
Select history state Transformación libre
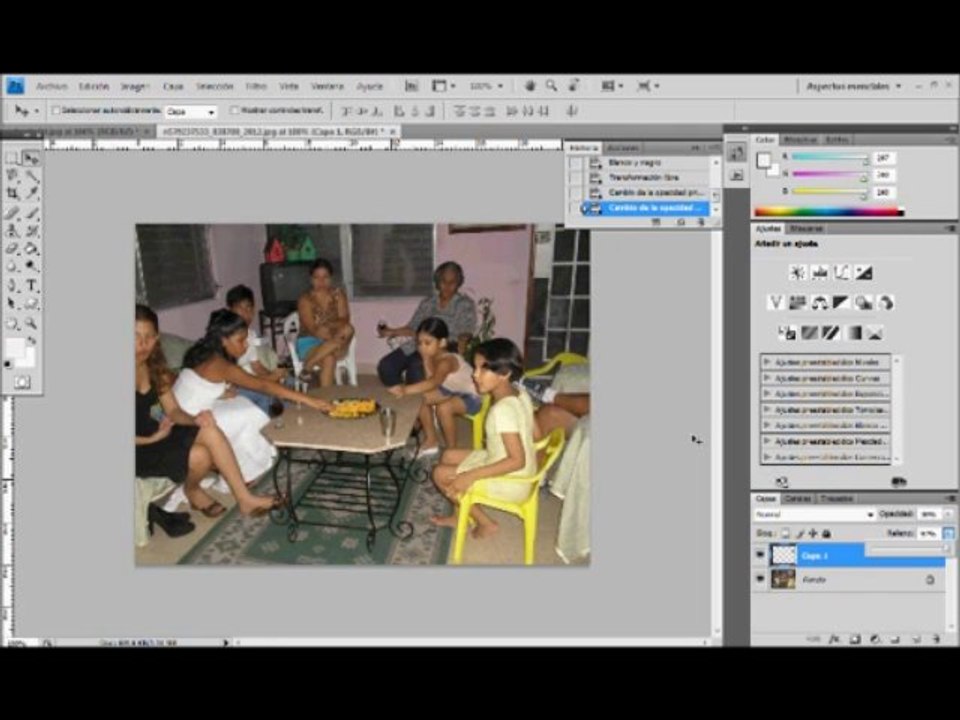pos(643,178)
